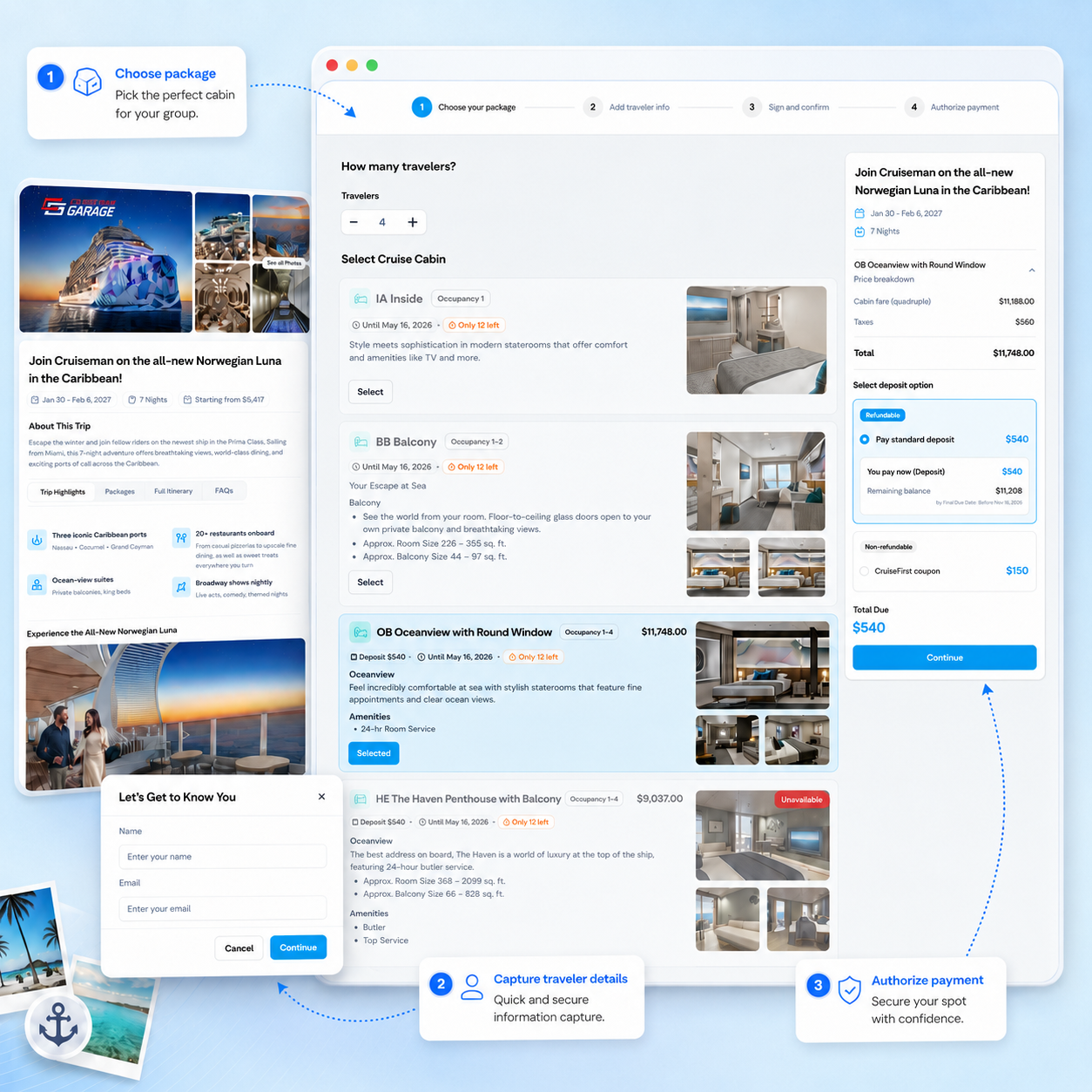Click the OB Oceanview bed icon
Viewport: 1092px width, 1092px height.
click(360, 632)
